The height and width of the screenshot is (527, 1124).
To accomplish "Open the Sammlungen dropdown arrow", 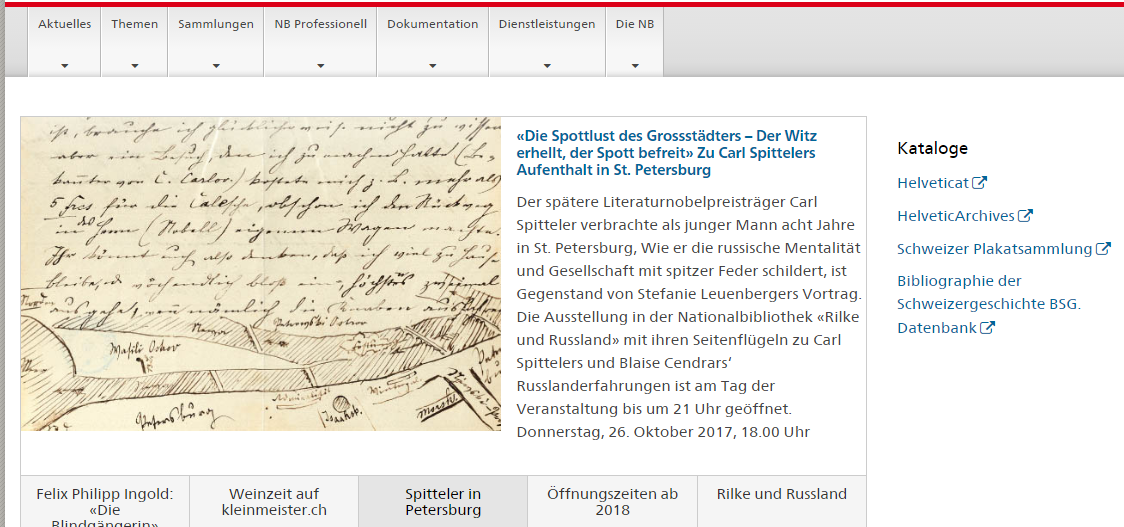I will 216,66.
